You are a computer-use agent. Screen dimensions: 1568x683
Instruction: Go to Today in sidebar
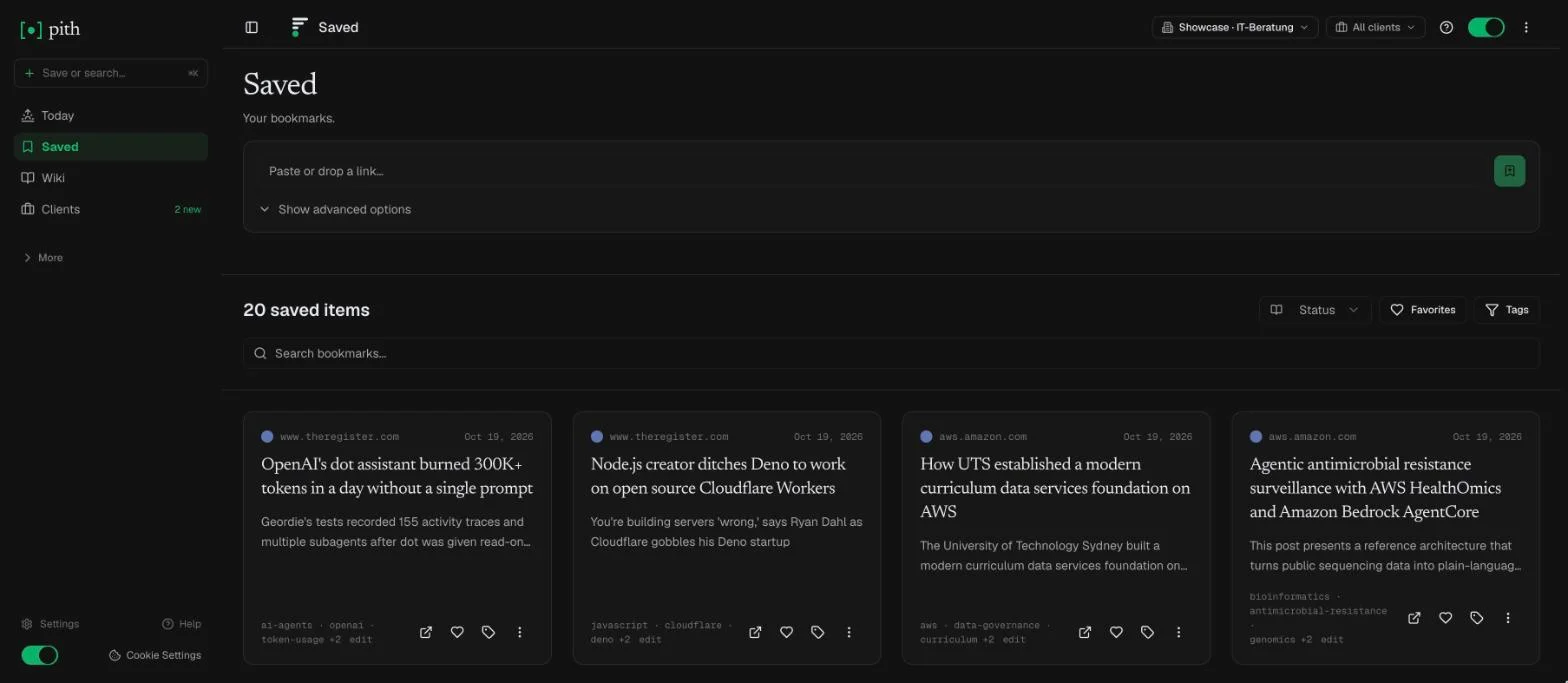[111, 115]
